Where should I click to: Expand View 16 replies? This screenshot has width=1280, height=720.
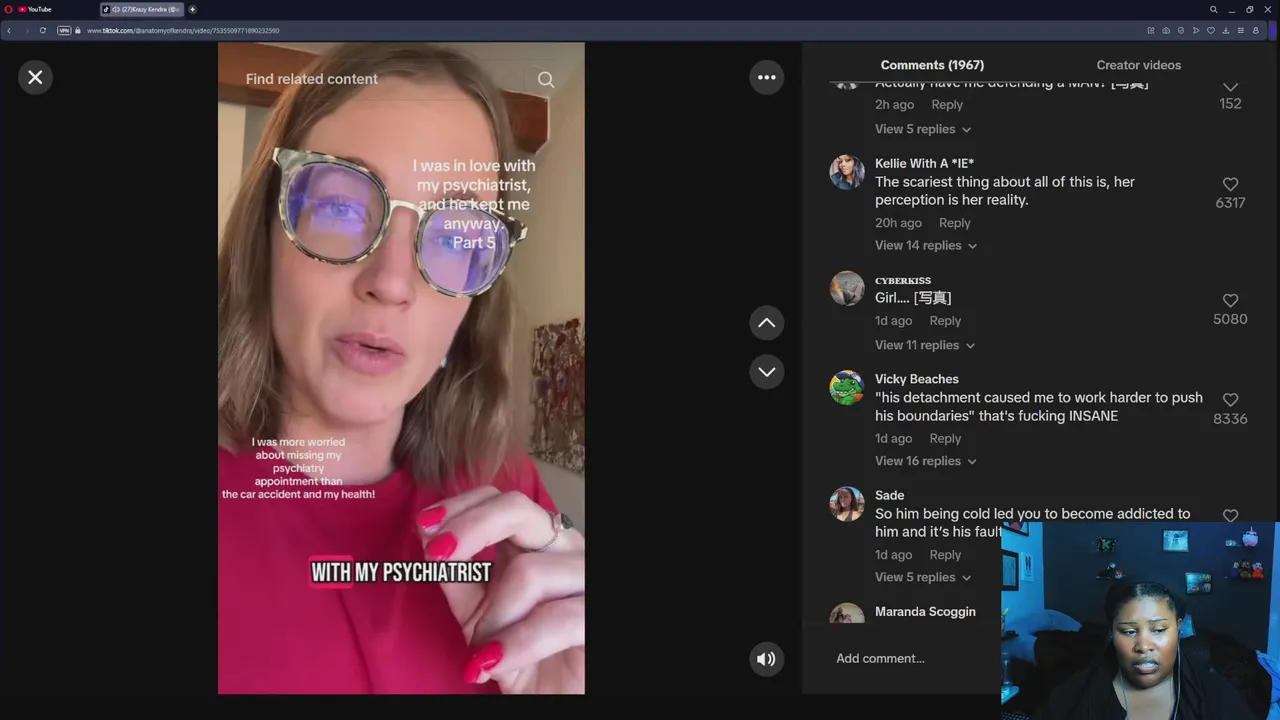pos(926,461)
